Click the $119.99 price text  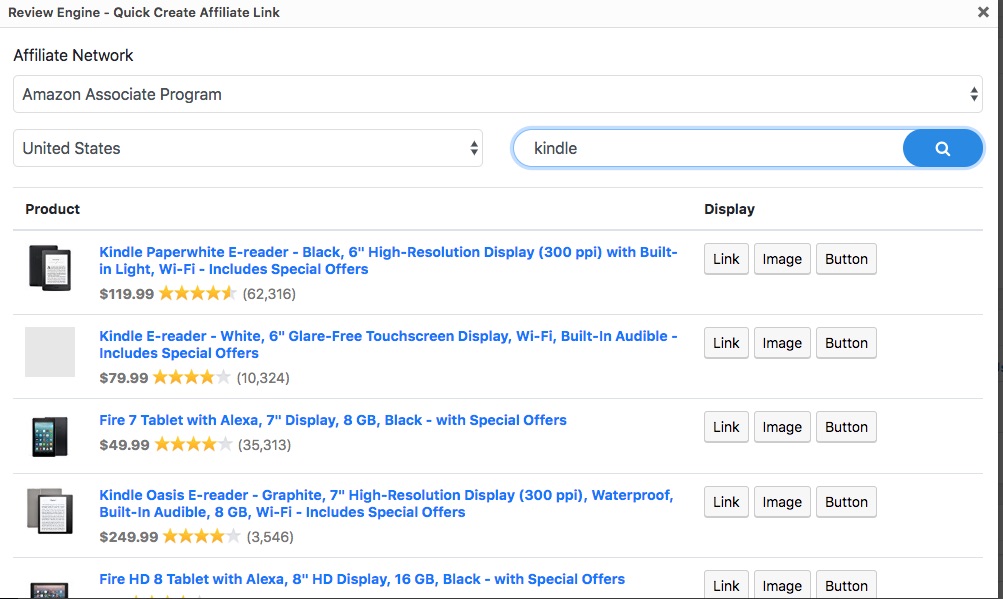[x=127, y=294]
